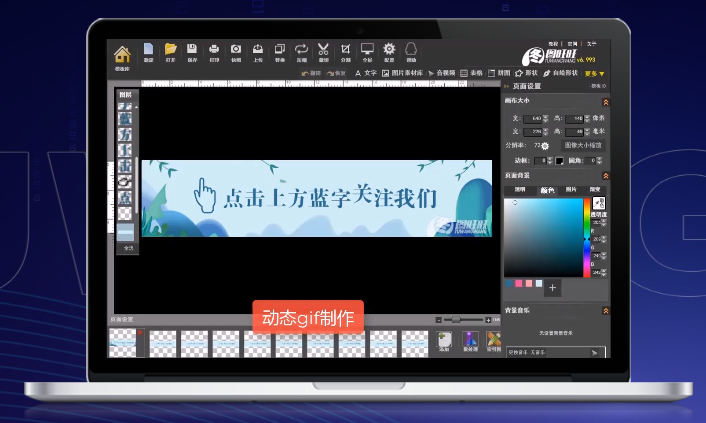Screen dimensions: 706x423
Task: Collapse the 页面设置 panel using double arrows
Action: [506, 86]
